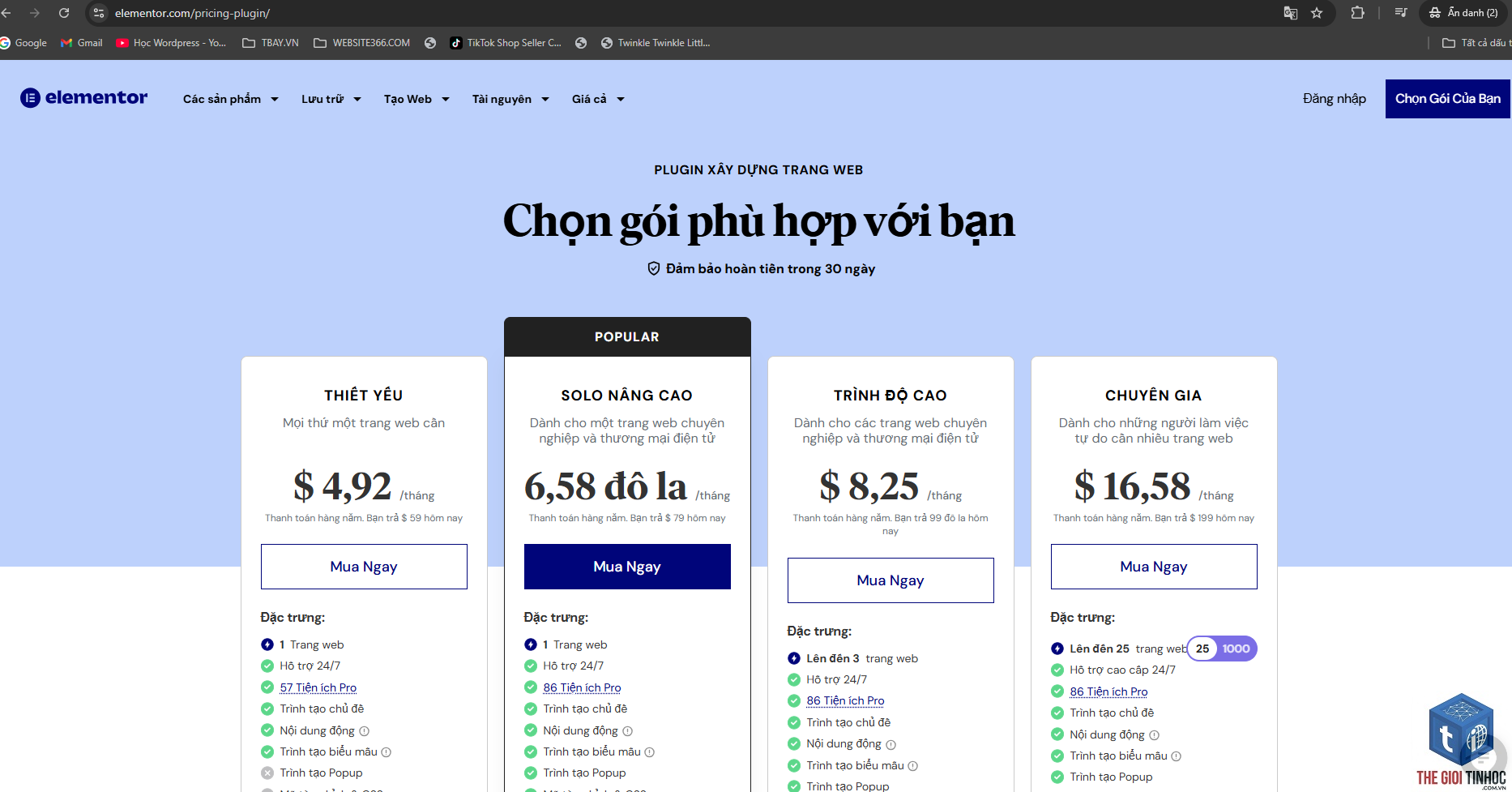Viewport: 1512px width, 792px height.
Task: Open the Ẩn danh (2) incognito indicator
Action: click(1463, 13)
